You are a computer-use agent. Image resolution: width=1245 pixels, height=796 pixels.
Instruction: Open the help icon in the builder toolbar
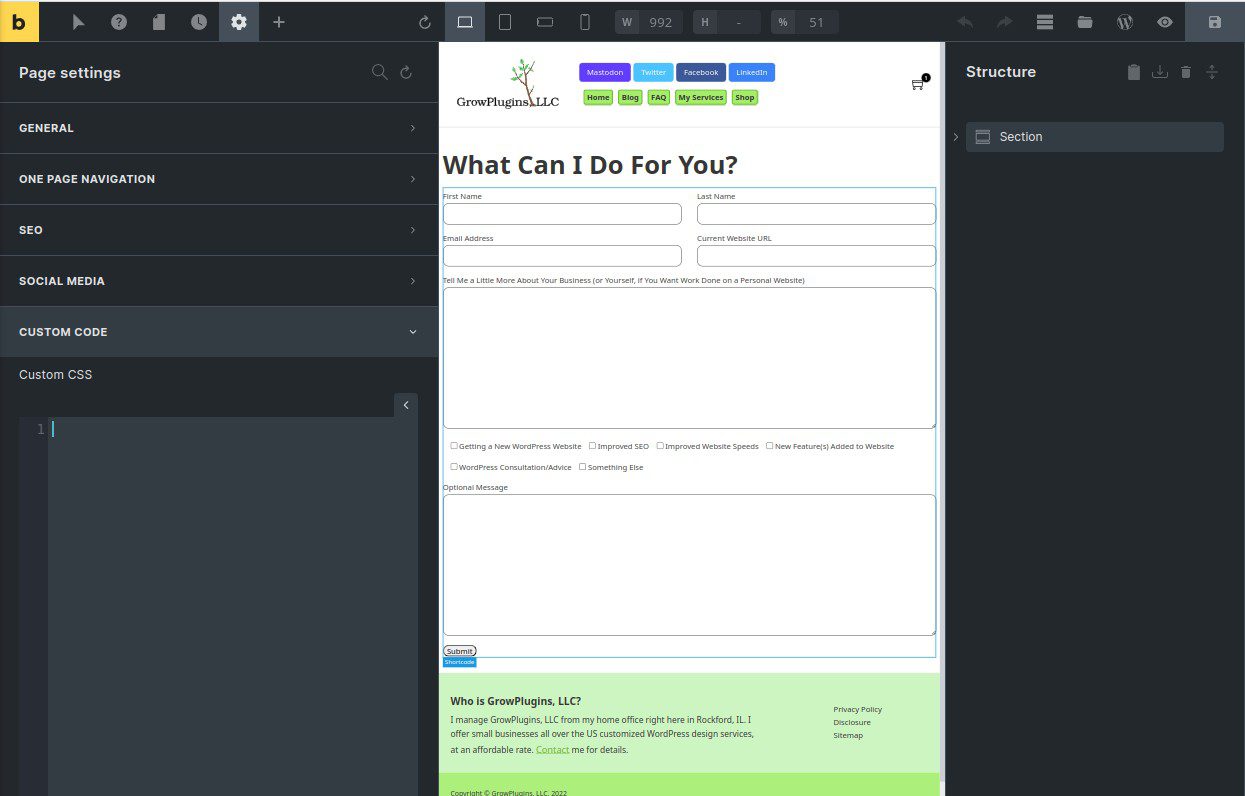tap(118, 21)
